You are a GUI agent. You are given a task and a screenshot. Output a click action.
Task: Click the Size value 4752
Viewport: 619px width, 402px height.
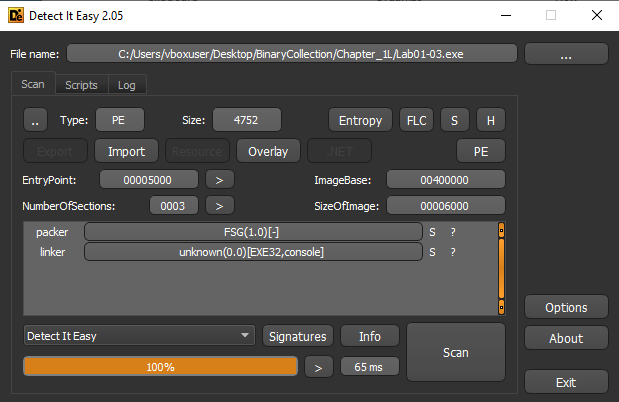tap(247, 120)
